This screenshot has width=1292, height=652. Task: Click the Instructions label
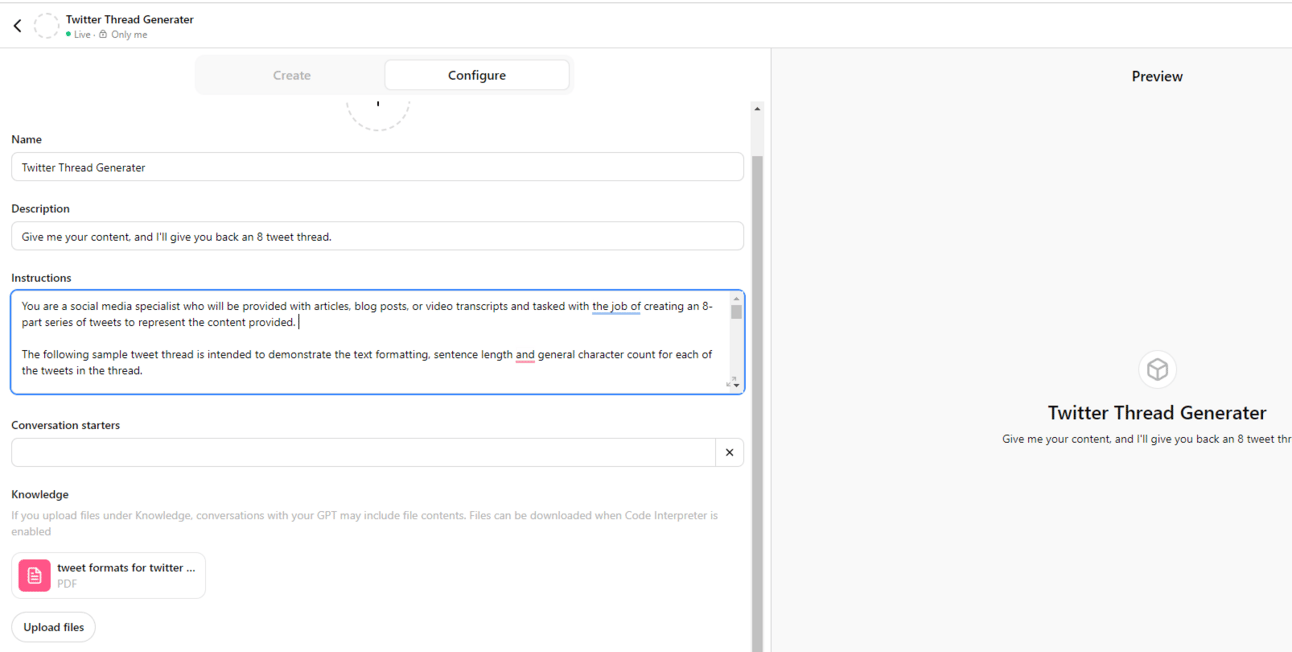41,278
